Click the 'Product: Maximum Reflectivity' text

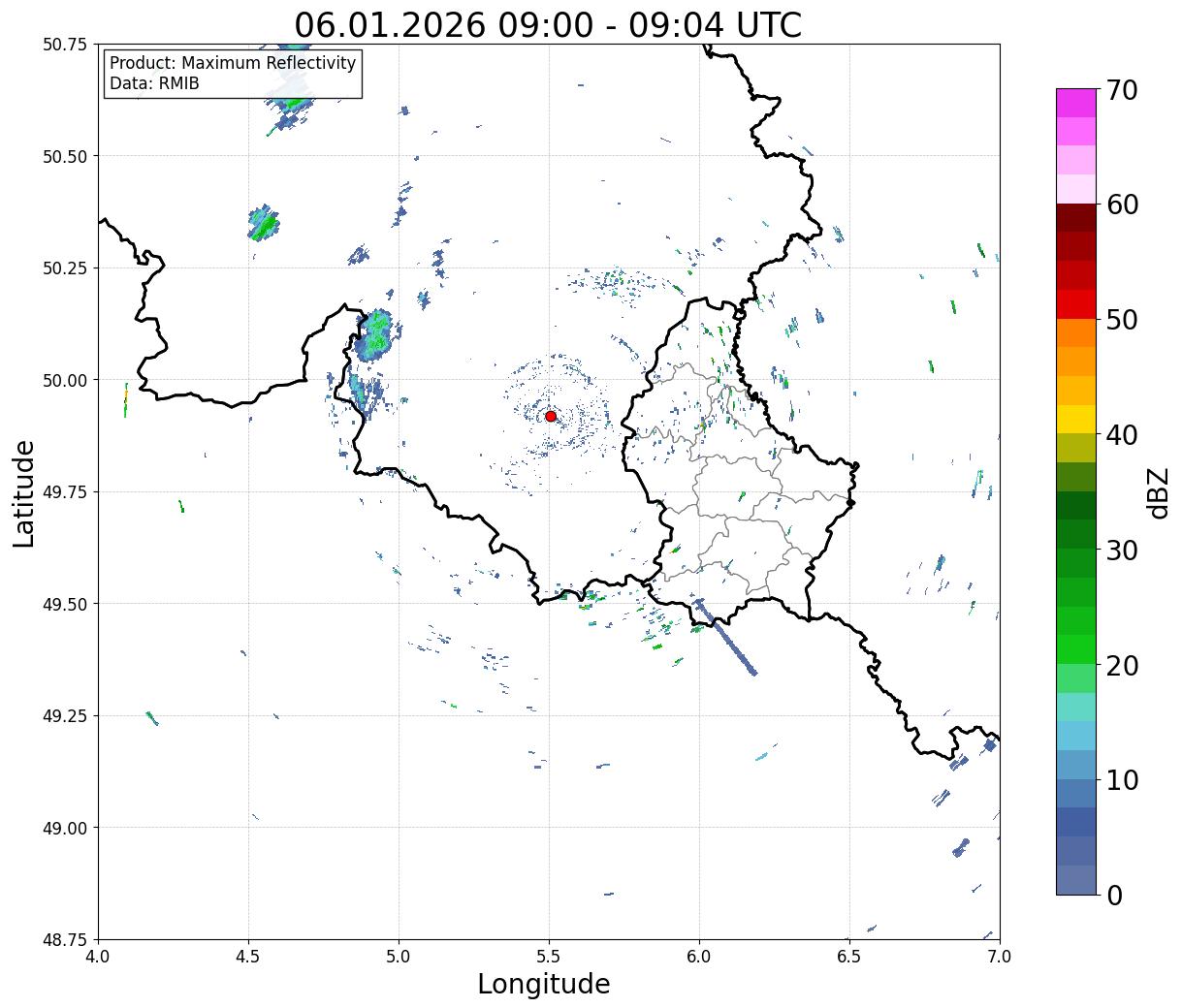(233, 63)
